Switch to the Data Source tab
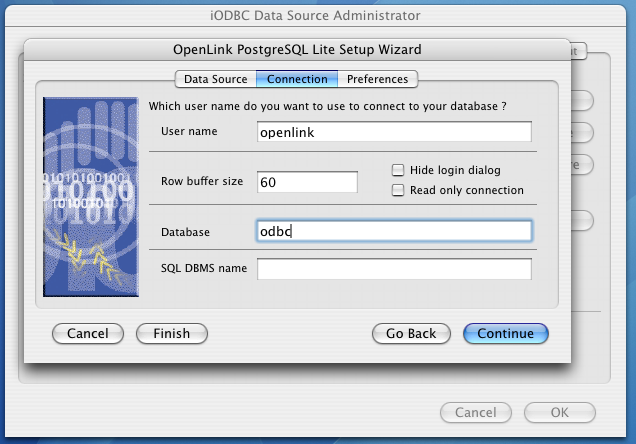The width and height of the screenshot is (636, 444). click(x=215, y=79)
